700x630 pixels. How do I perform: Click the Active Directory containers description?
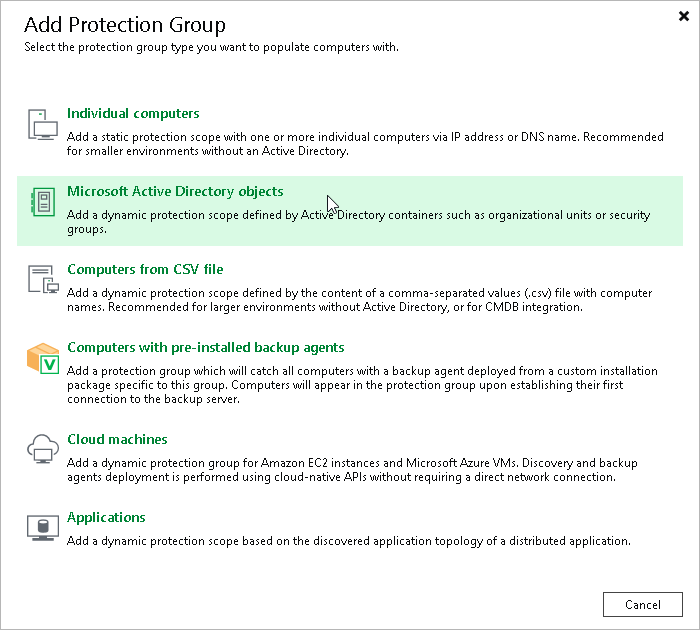click(x=358, y=222)
